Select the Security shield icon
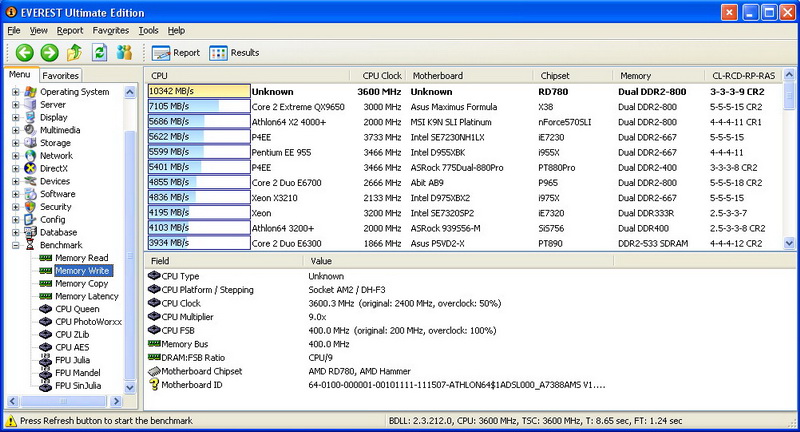This screenshot has height=432, width=800. pyautogui.click(x=31, y=207)
